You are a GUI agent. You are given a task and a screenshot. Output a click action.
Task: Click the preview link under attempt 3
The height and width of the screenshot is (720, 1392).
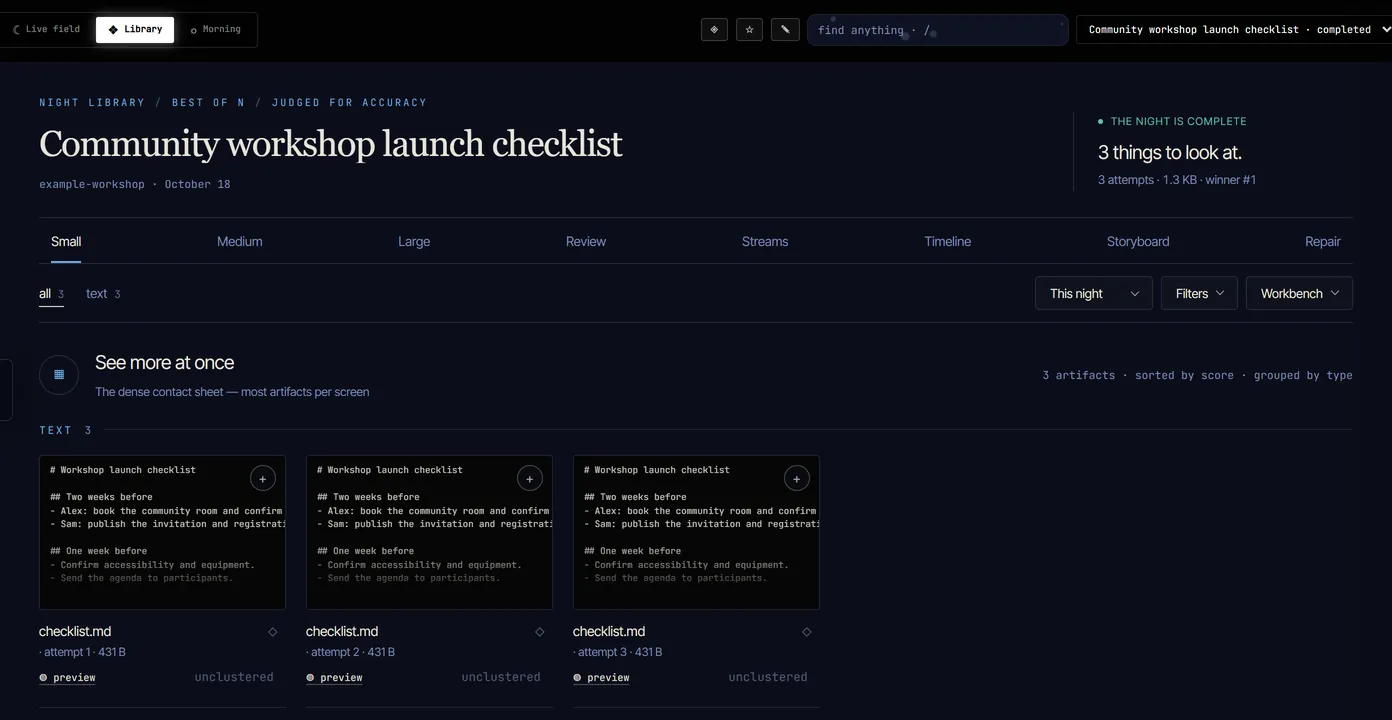tap(602, 678)
